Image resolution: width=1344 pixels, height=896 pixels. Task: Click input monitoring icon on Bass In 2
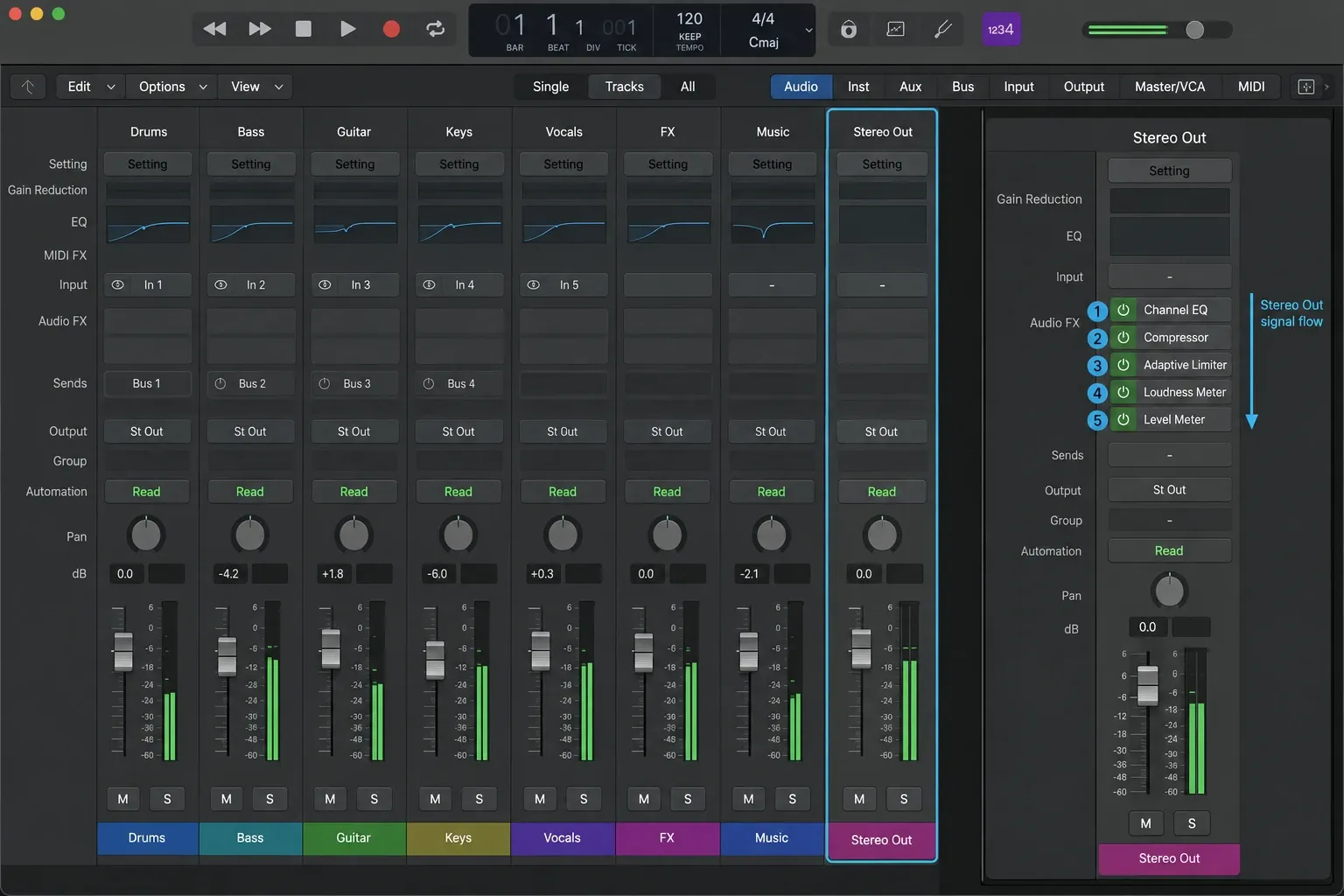point(221,284)
